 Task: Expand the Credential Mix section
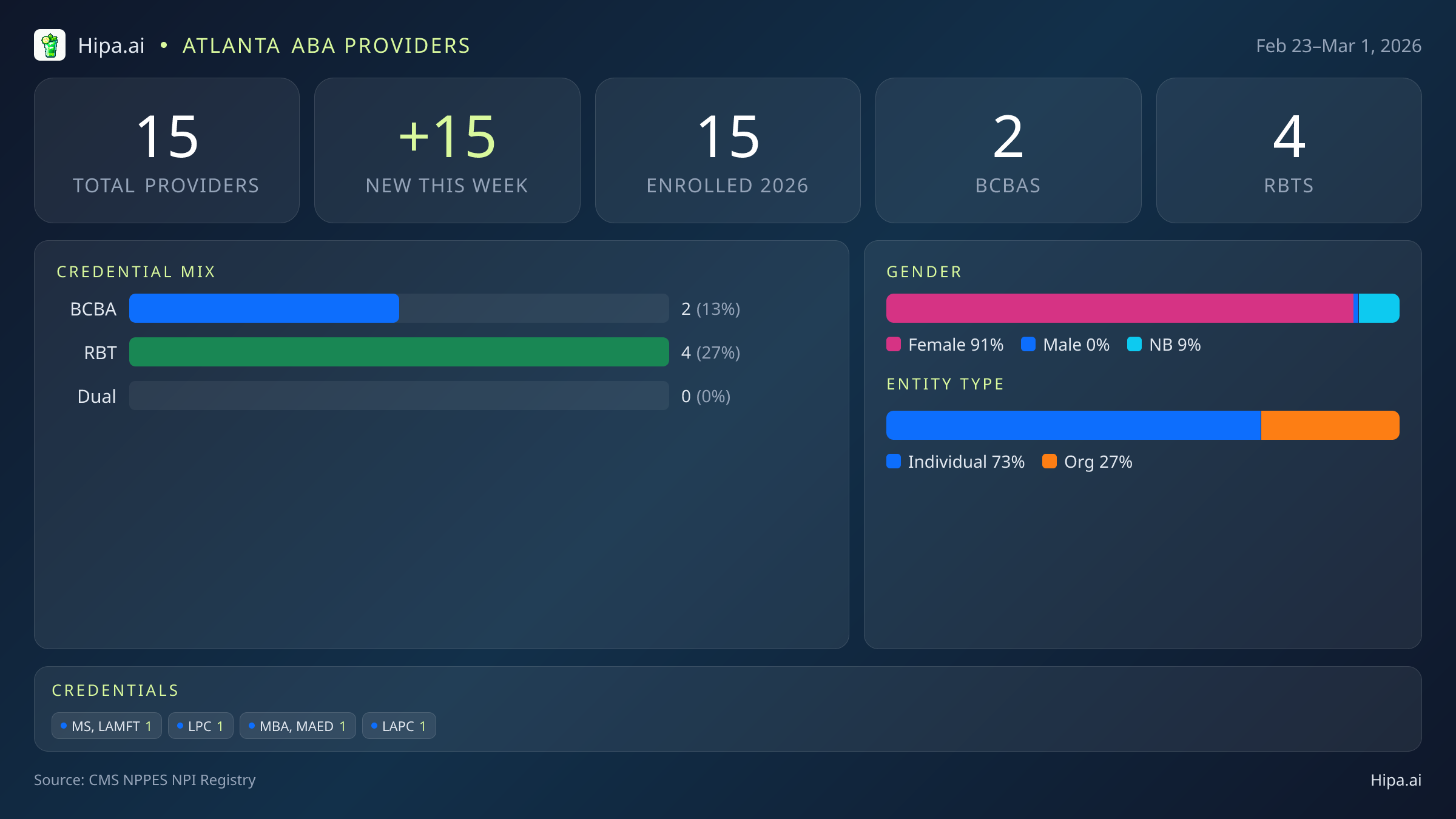(136, 272)
